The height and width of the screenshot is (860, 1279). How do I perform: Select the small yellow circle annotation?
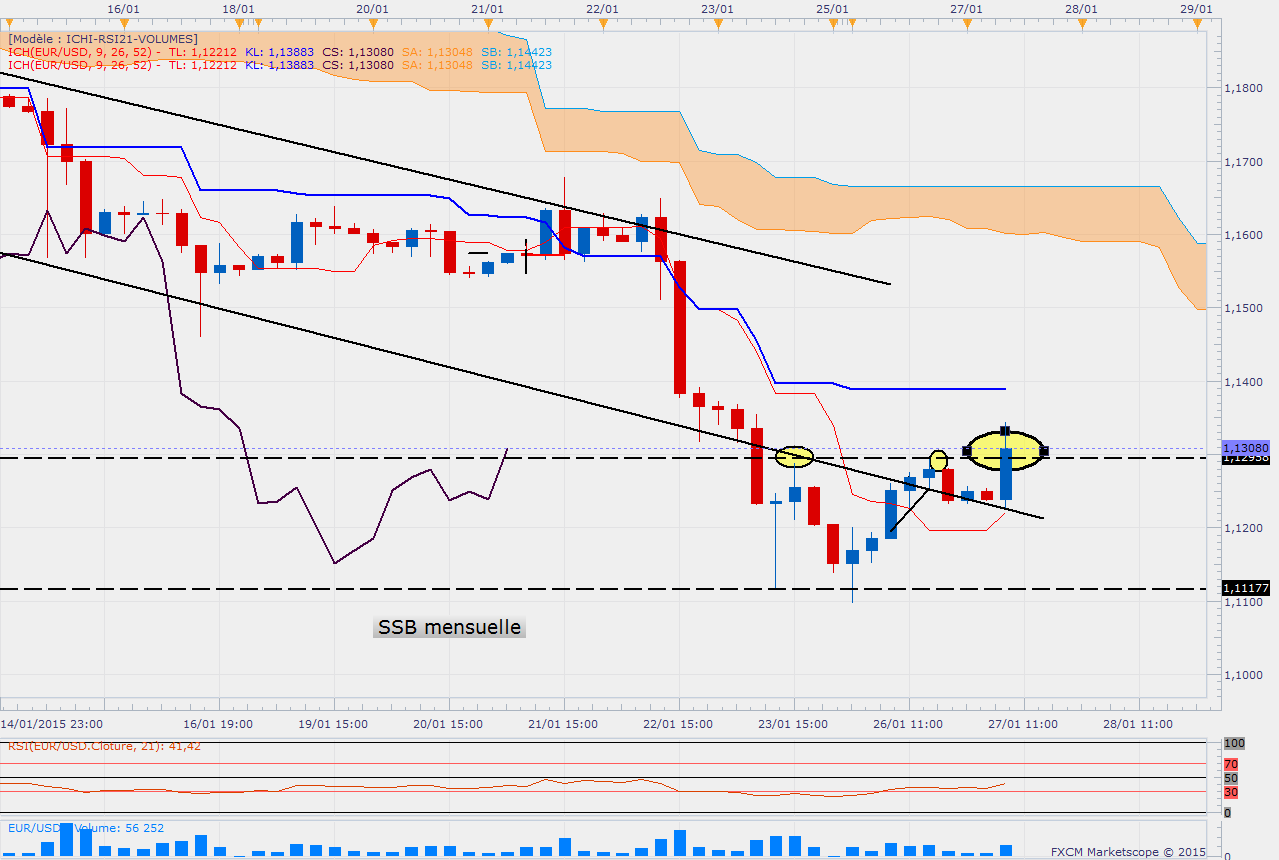(x=938, y=460)
